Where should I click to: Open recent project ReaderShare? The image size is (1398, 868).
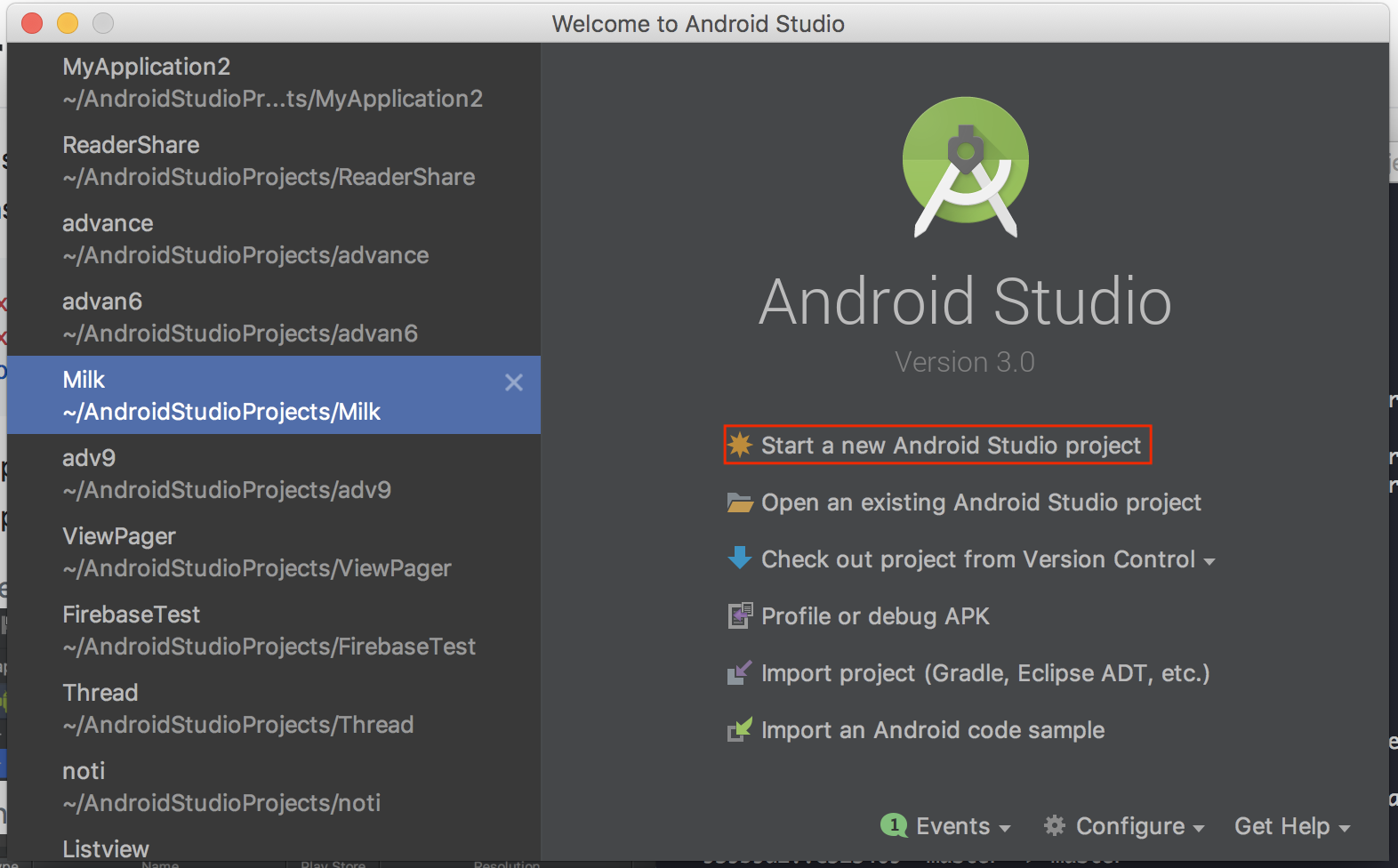click(x=274, y=161)
